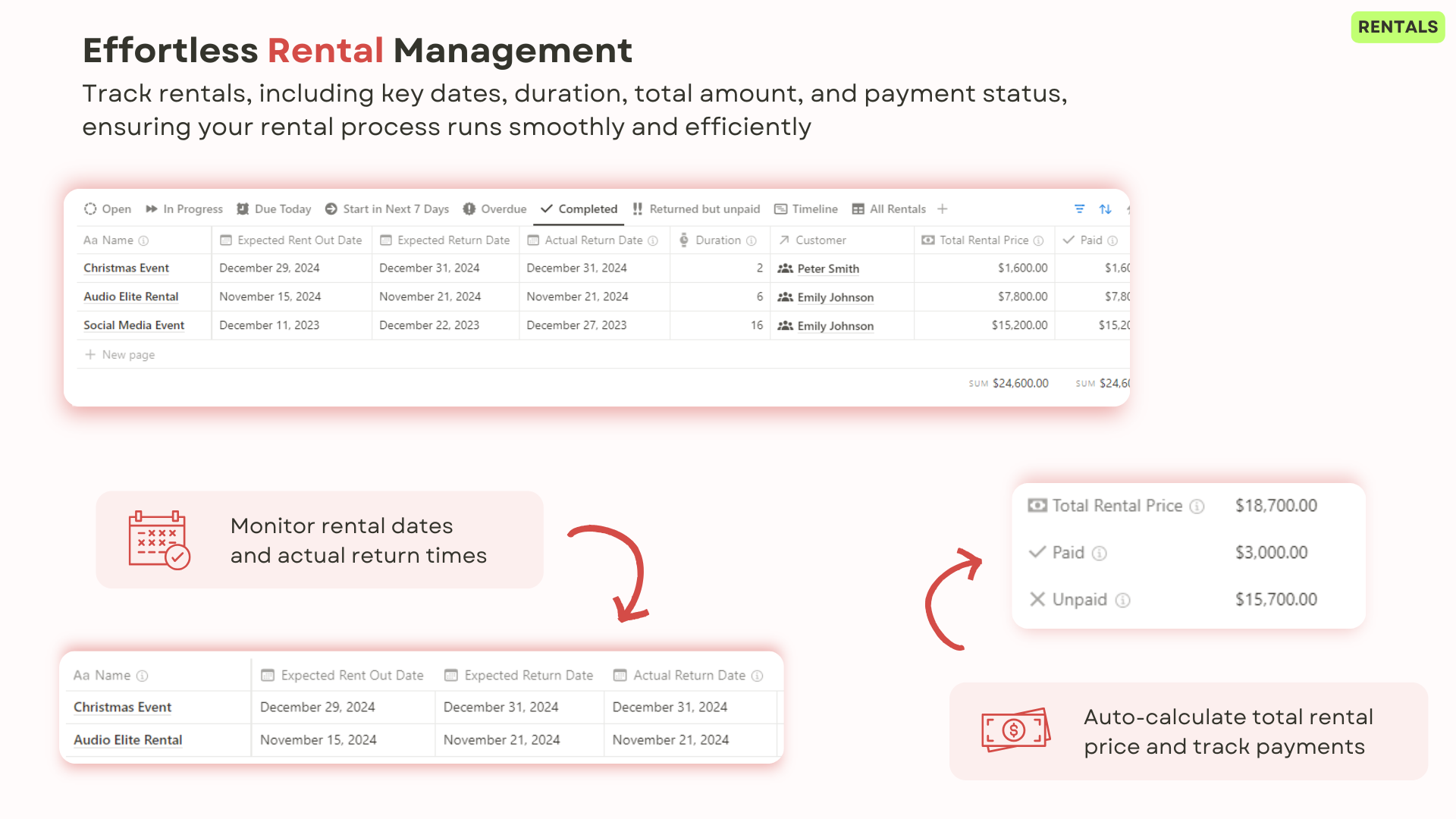Screen dimensions: 1456x819
Task: Click the calendar icon on Expected Rent Out Date
Action: (x=225, y=240)
